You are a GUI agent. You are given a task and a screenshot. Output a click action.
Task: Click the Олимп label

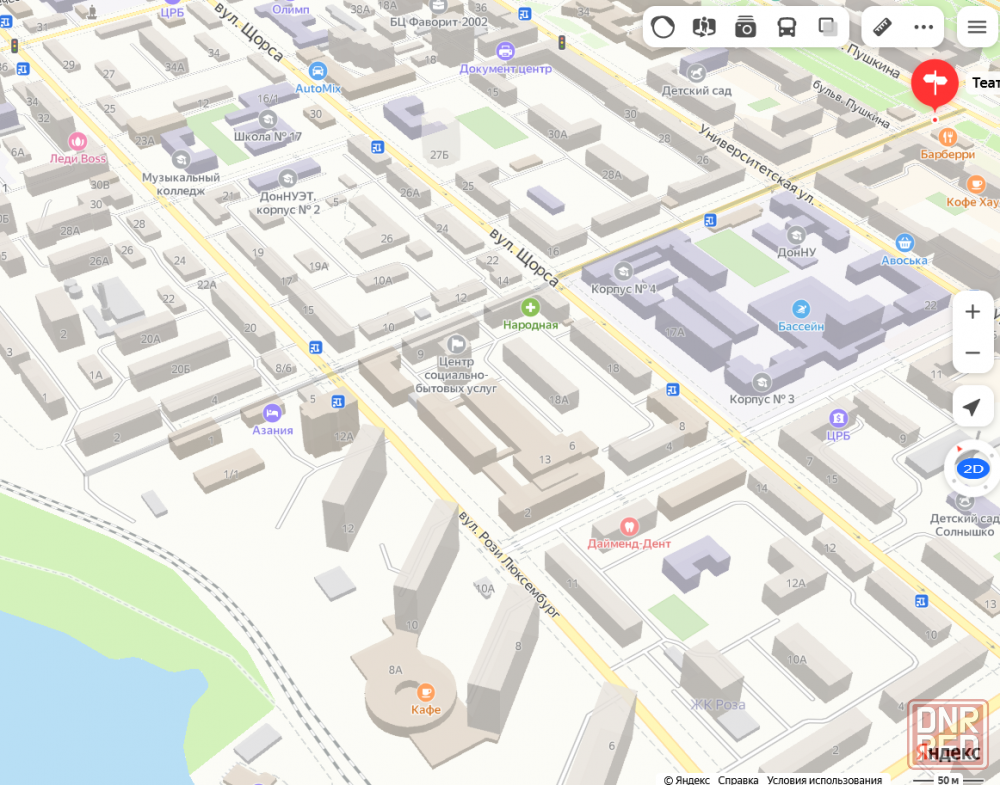point(290,10)
